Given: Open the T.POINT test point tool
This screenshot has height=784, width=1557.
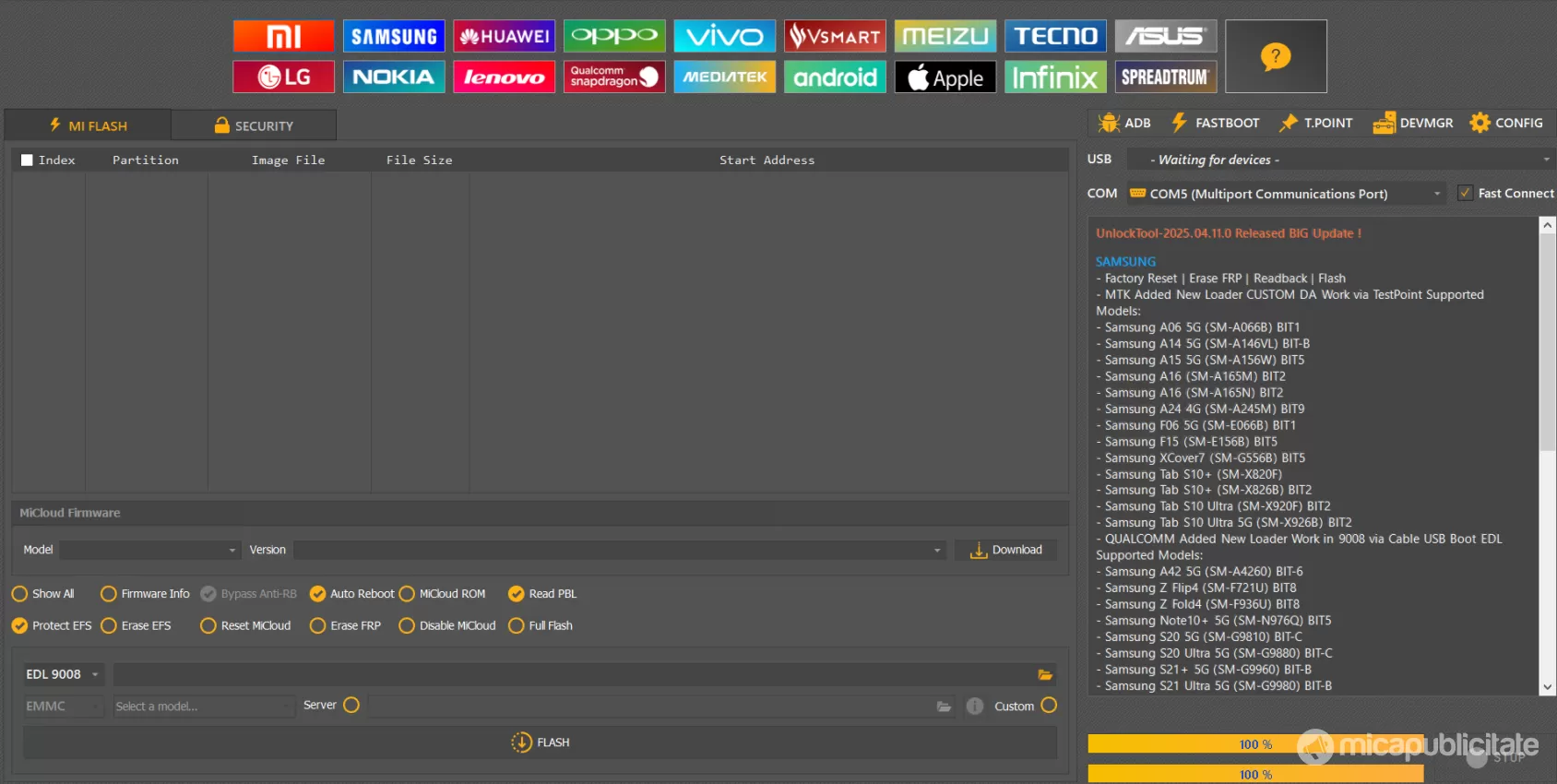Looking at the screenshot, I should [1316, 123].
